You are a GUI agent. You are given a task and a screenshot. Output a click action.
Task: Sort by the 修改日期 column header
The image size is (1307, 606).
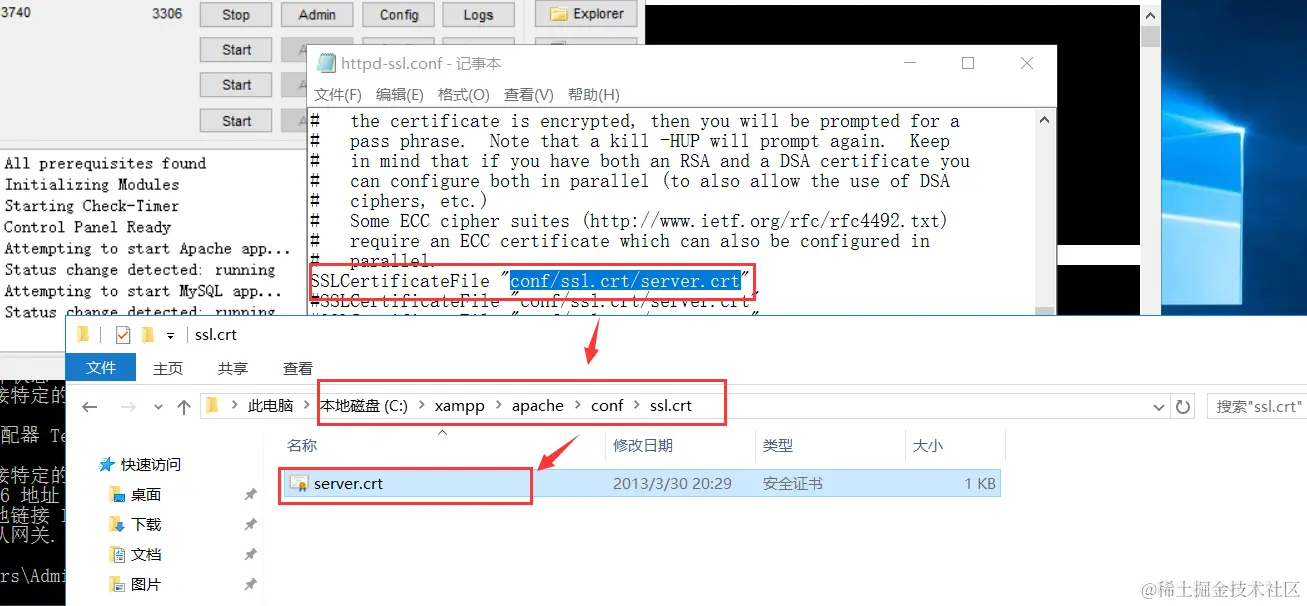point(642,445)
